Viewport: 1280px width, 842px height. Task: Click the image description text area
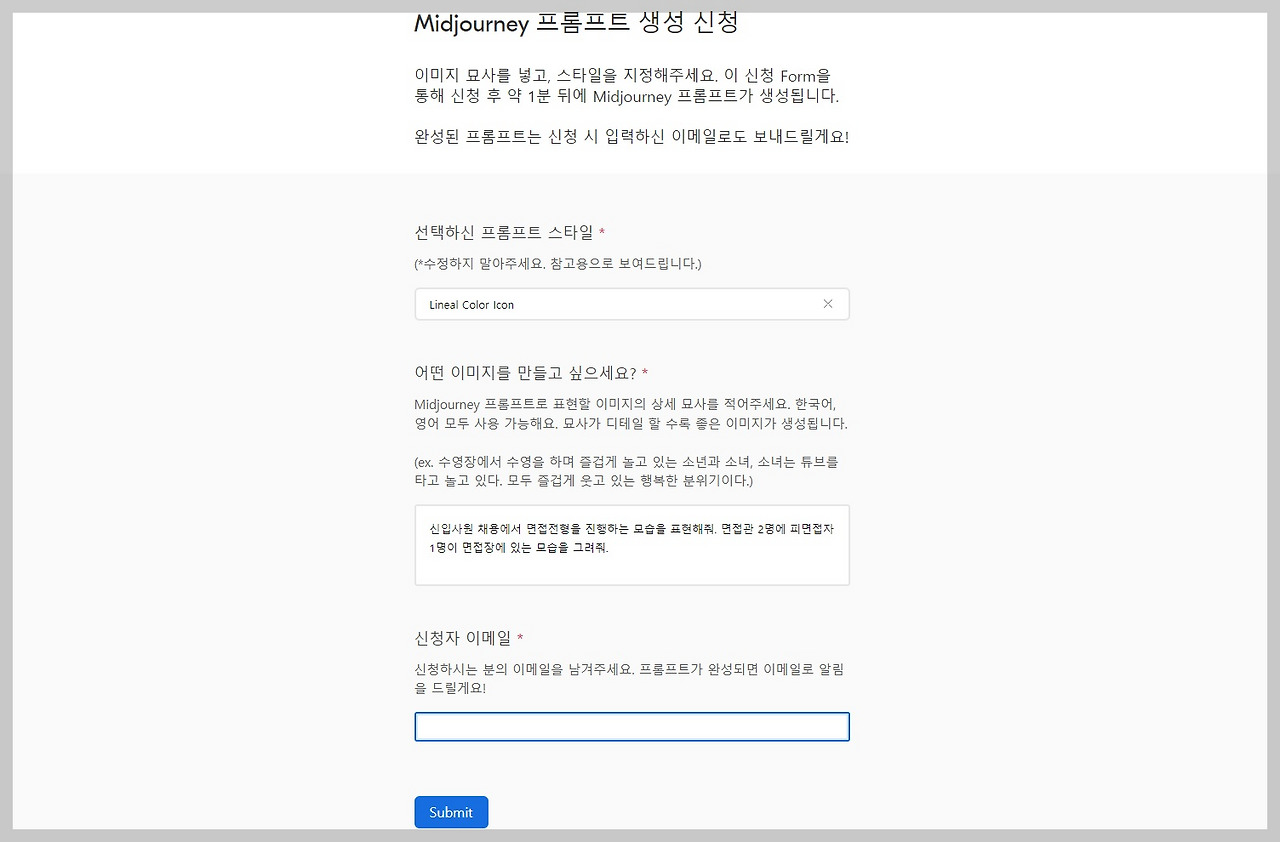(632, 545)
